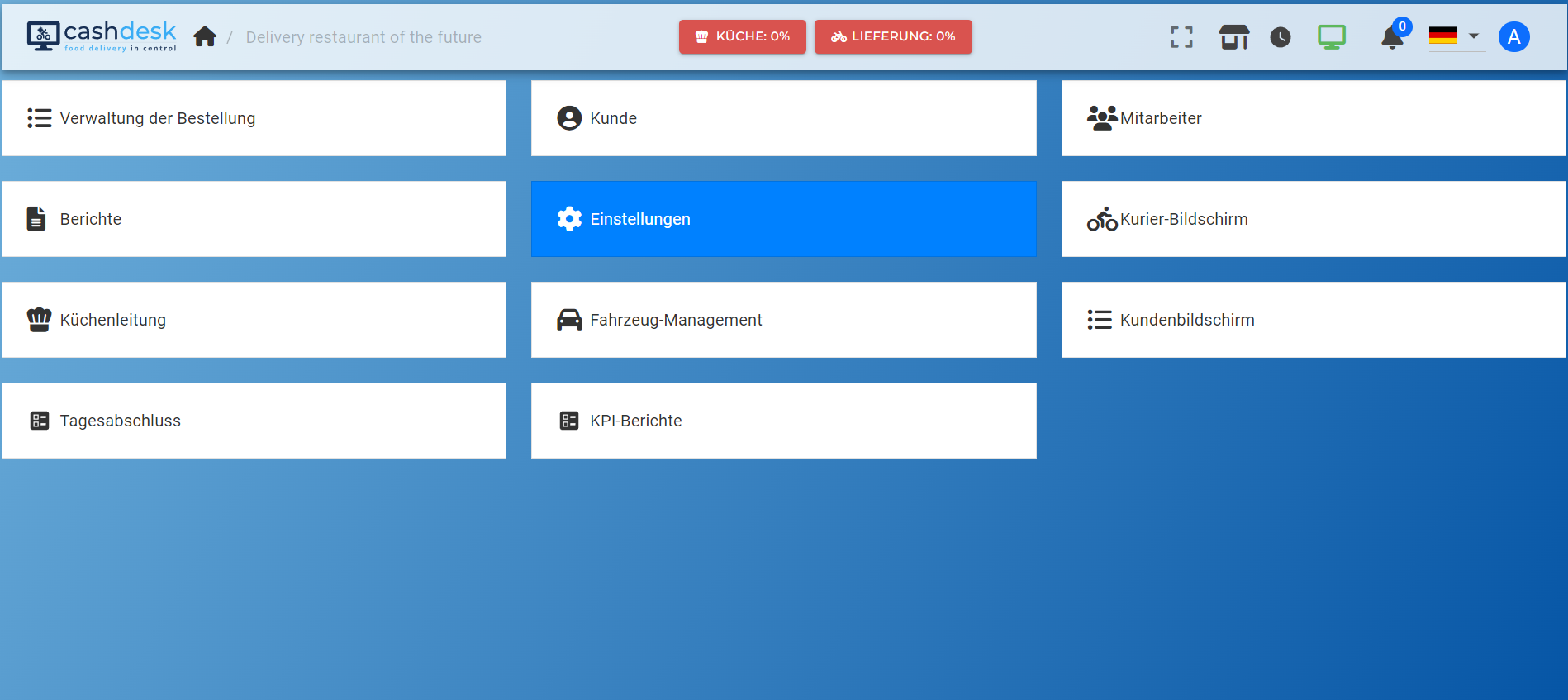
Task: Click the German flag language selector
Action: 1442,36
